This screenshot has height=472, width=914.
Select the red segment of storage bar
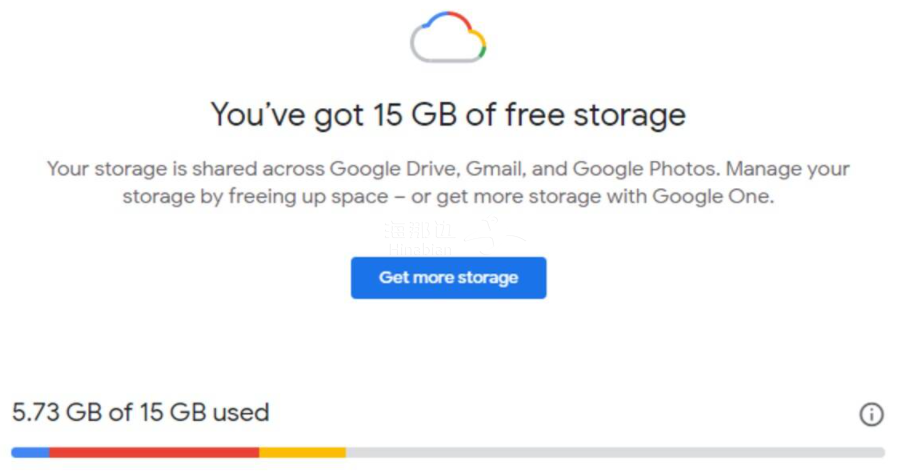pyautogui.click(x=154, y=452)
